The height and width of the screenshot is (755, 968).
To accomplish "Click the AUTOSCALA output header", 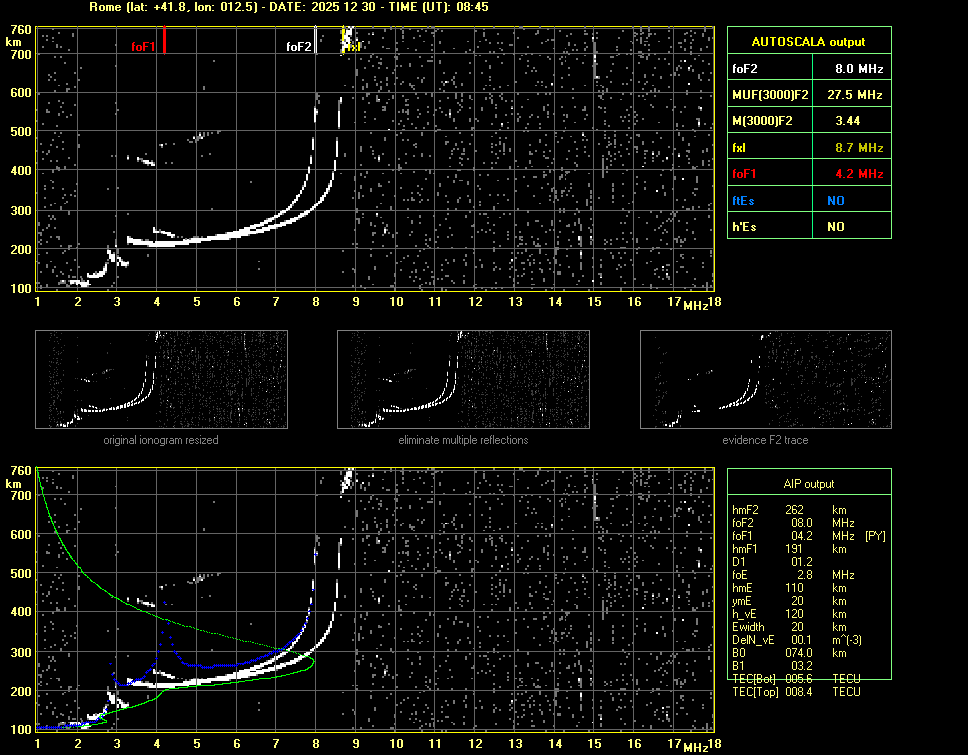I will coord(808,42).
